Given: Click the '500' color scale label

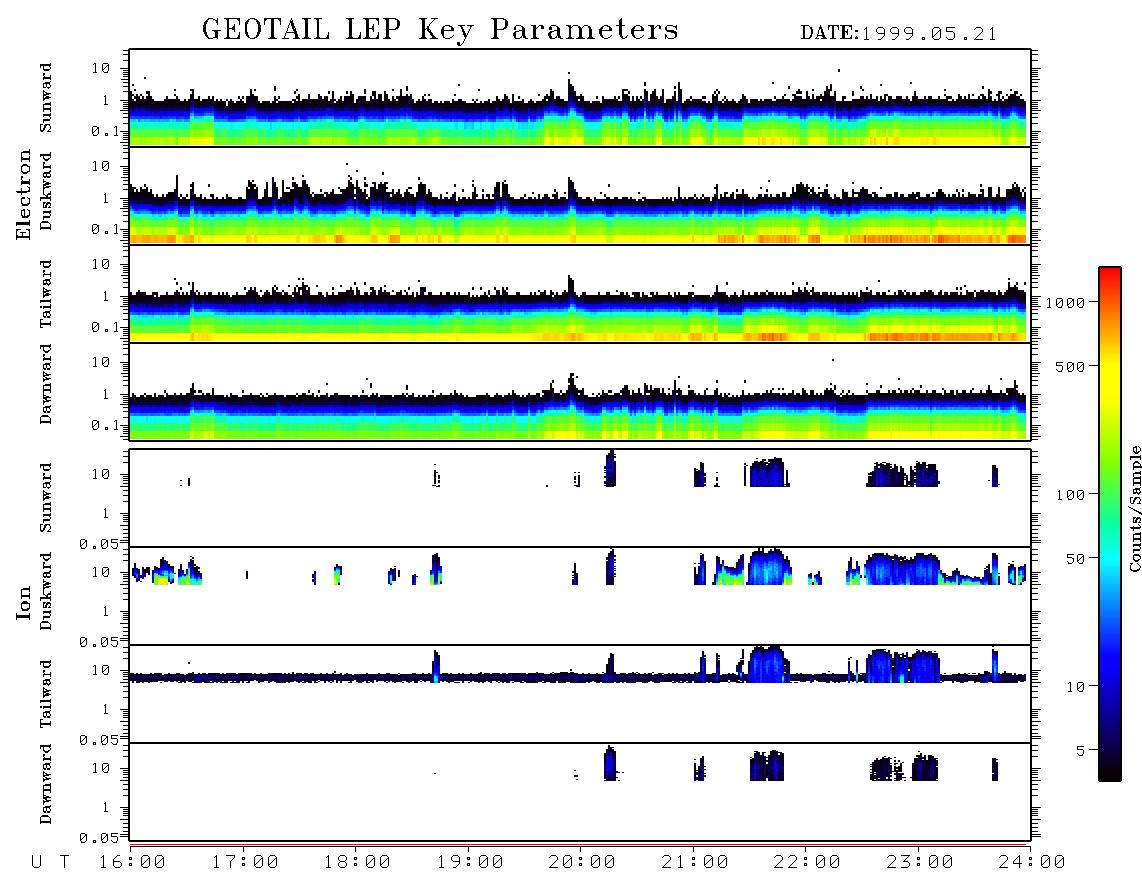Looking at the screenshot, I should (x=1070, y=366).
